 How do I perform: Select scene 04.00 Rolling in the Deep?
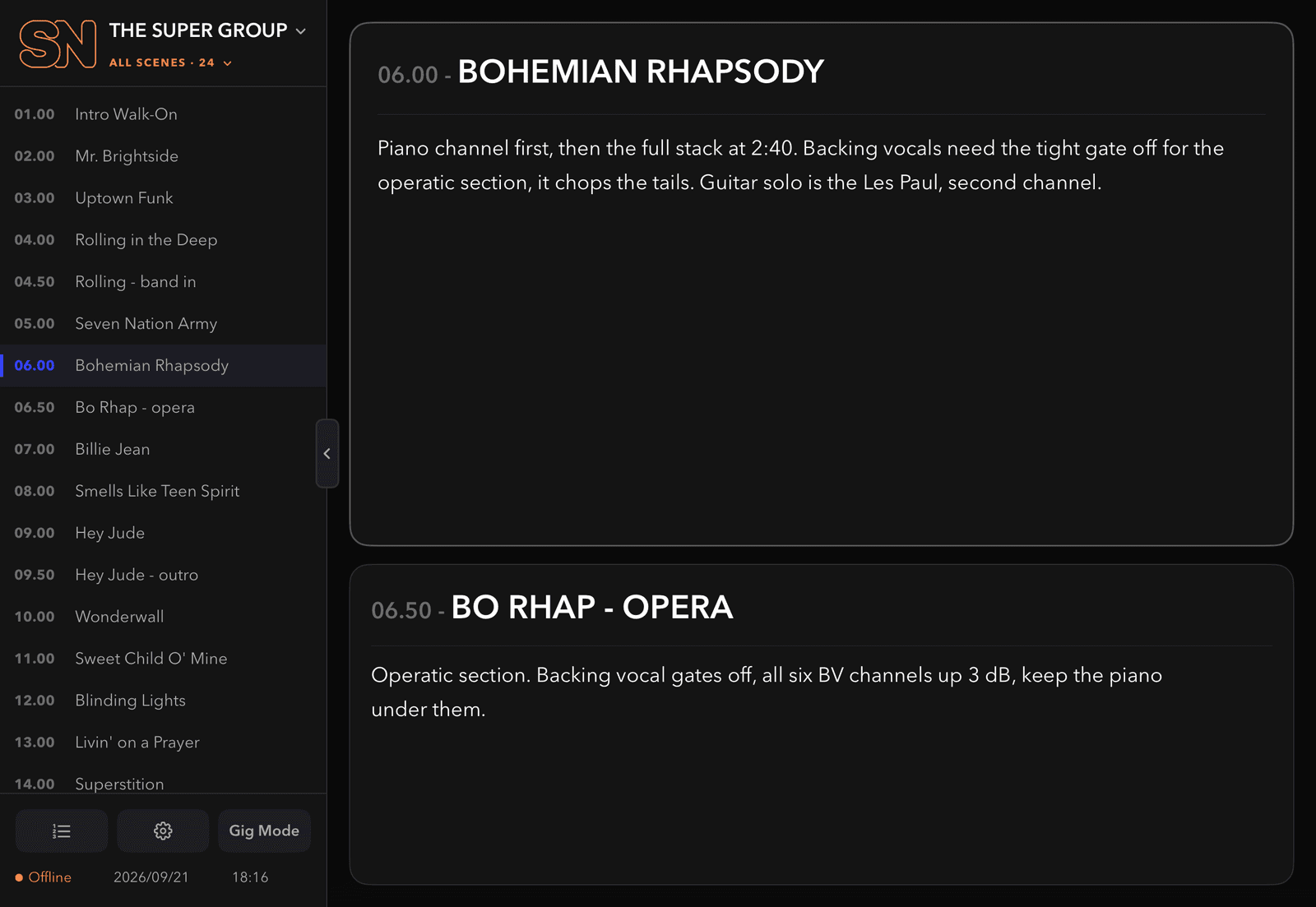tap(163, 240)
